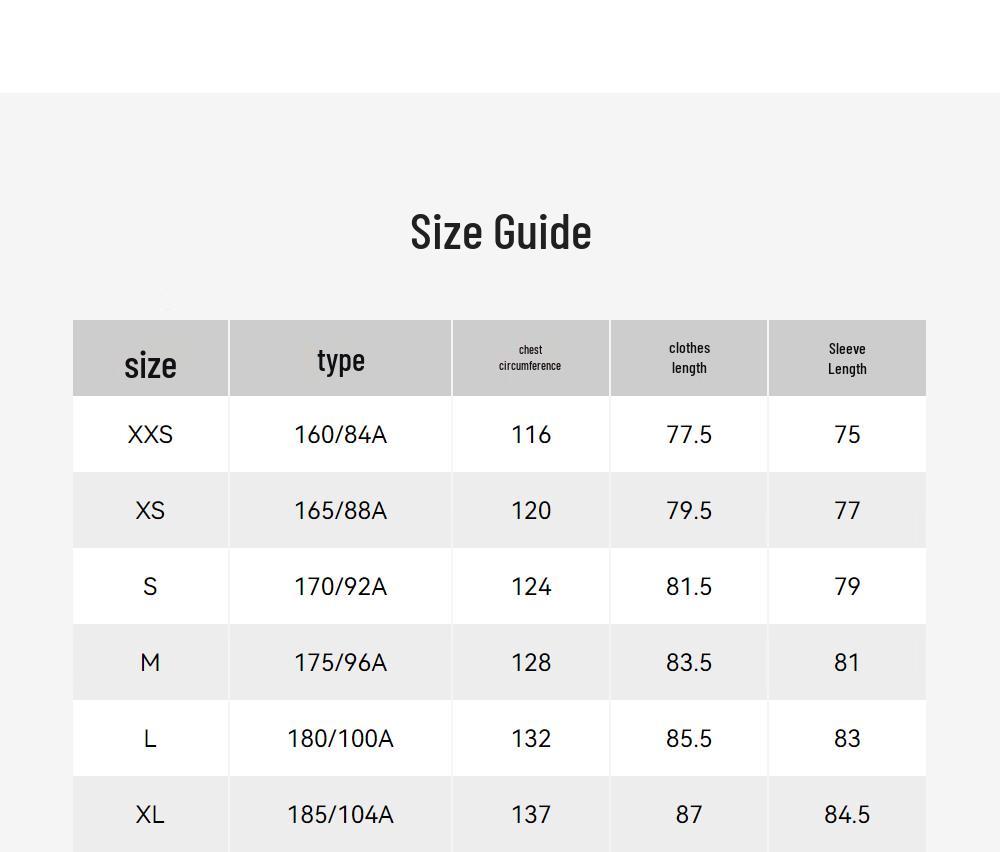Click the 175/96A type cell
The image size is (1000, 852).
(341, 663)
